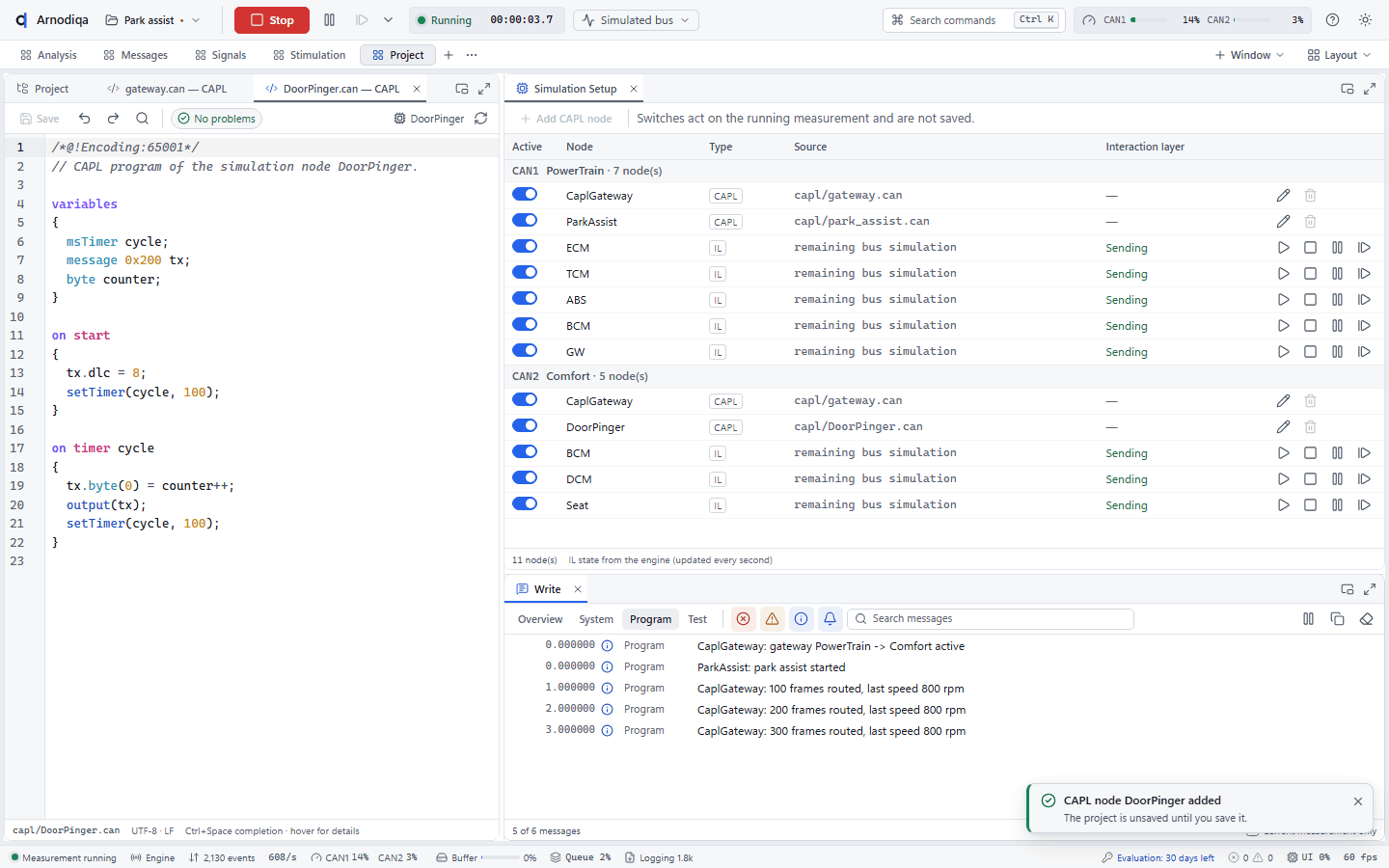Start the ECM interaction layer with the play icon

(x=1283, y=247)
